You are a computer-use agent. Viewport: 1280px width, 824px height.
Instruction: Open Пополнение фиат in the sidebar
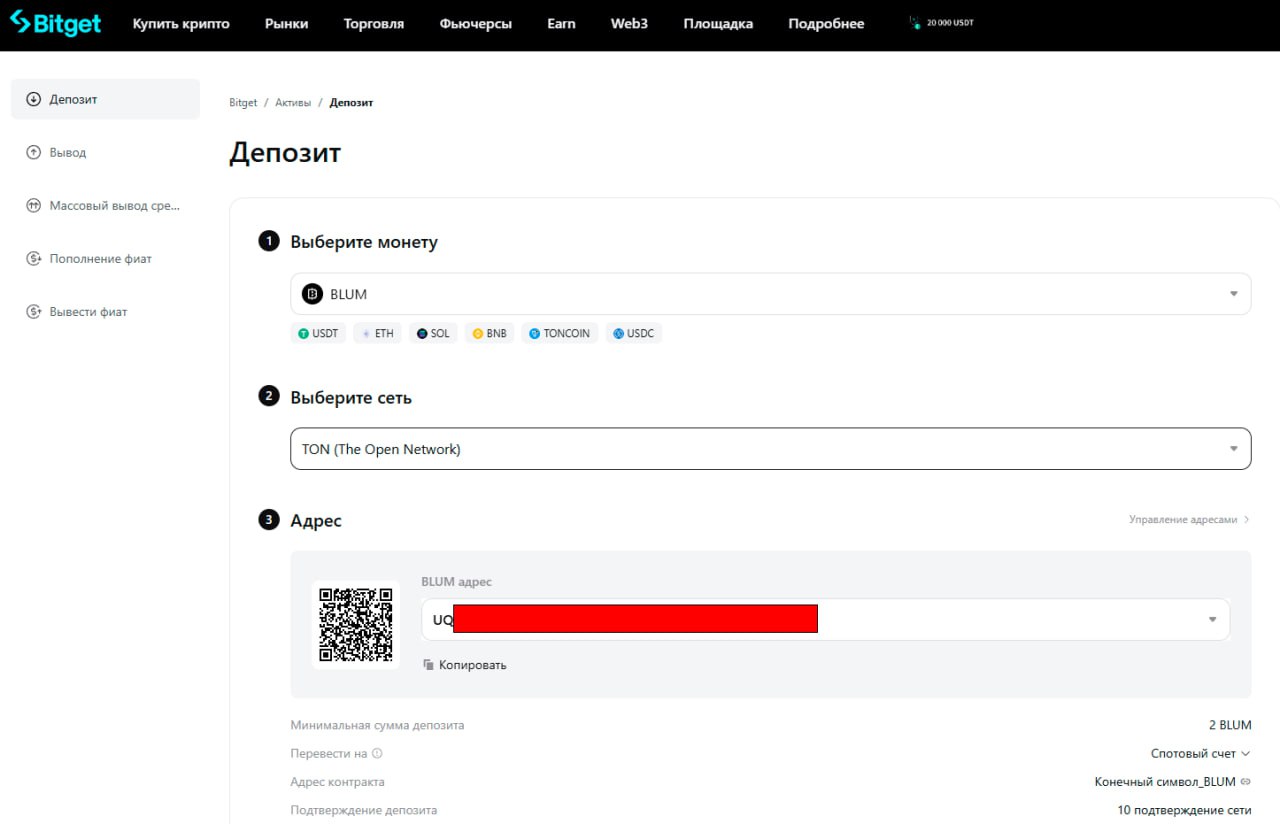coord(105,258)
